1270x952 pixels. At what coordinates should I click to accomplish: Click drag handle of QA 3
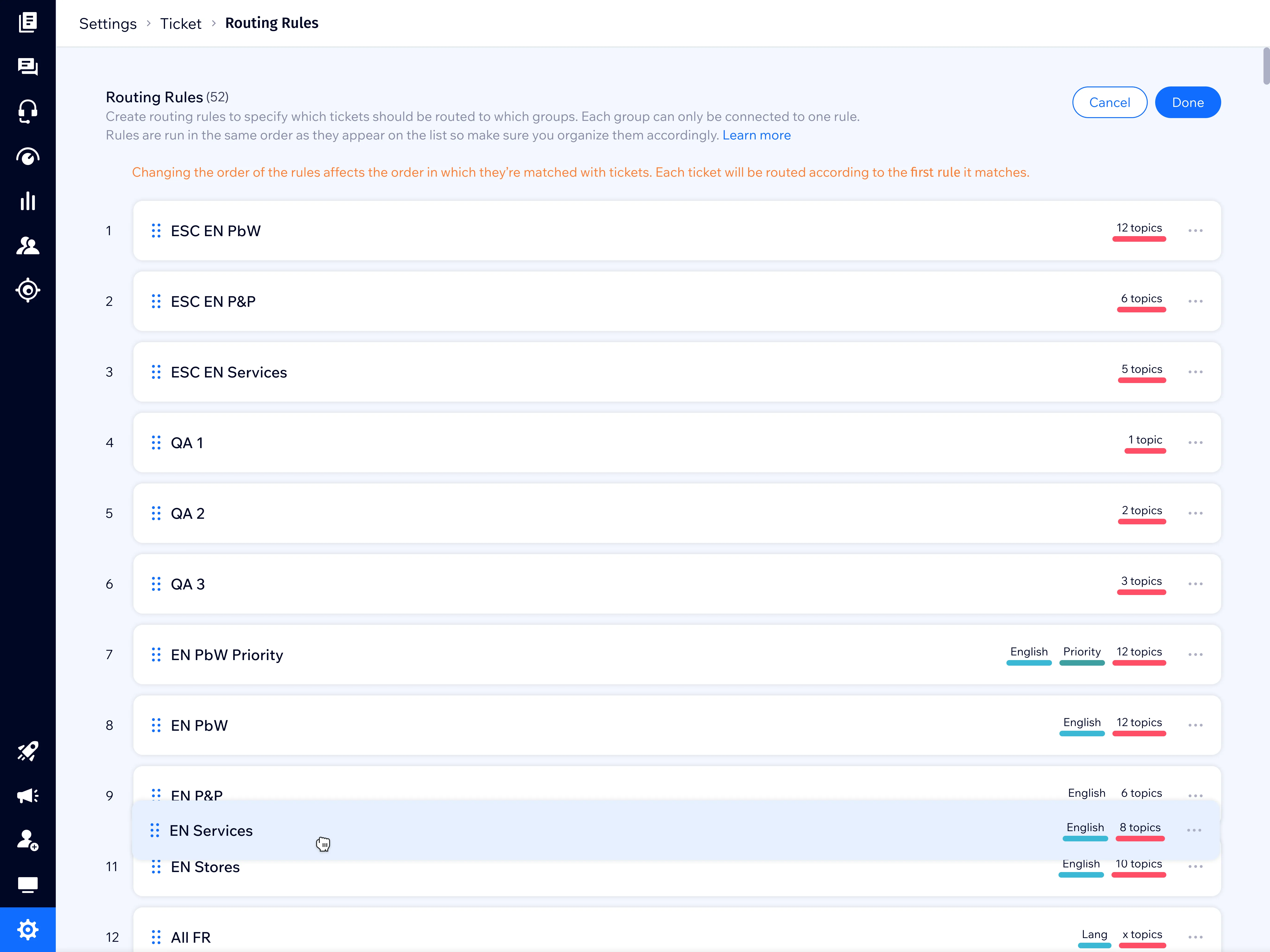point(156,584)
